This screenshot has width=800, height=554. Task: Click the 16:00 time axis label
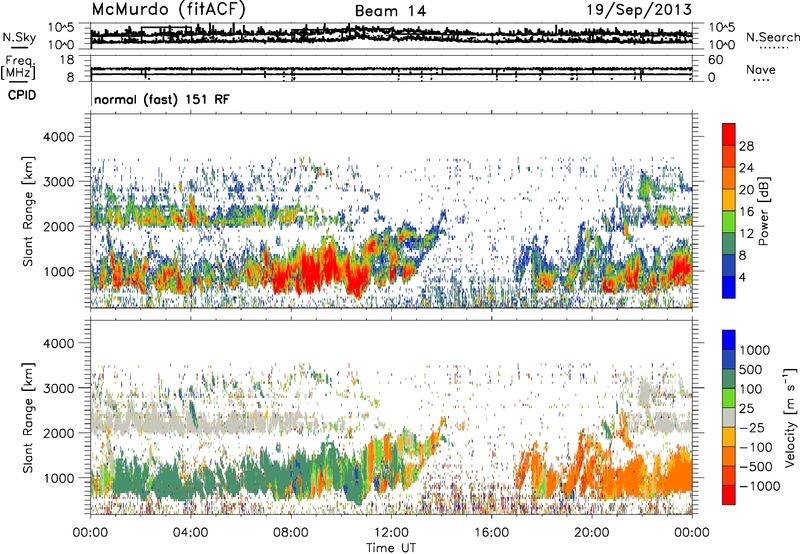[x=491, y=533]
